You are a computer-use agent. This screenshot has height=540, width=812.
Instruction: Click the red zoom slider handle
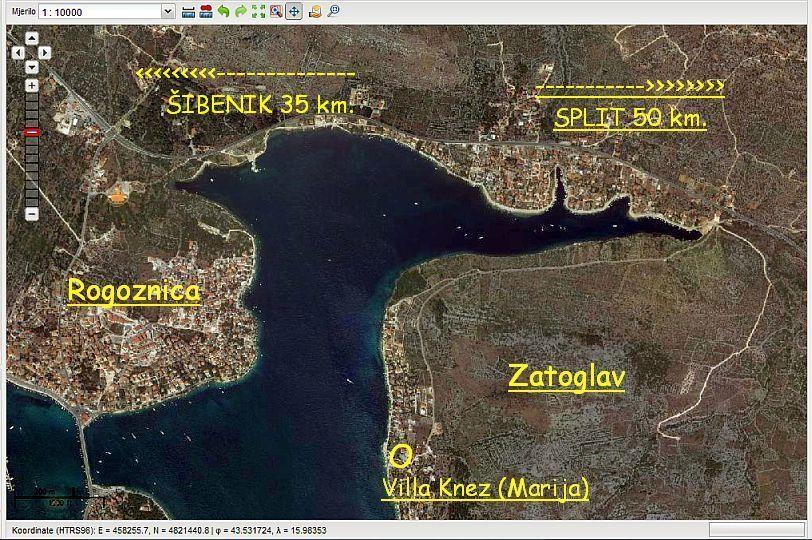[x=32, y=131]
